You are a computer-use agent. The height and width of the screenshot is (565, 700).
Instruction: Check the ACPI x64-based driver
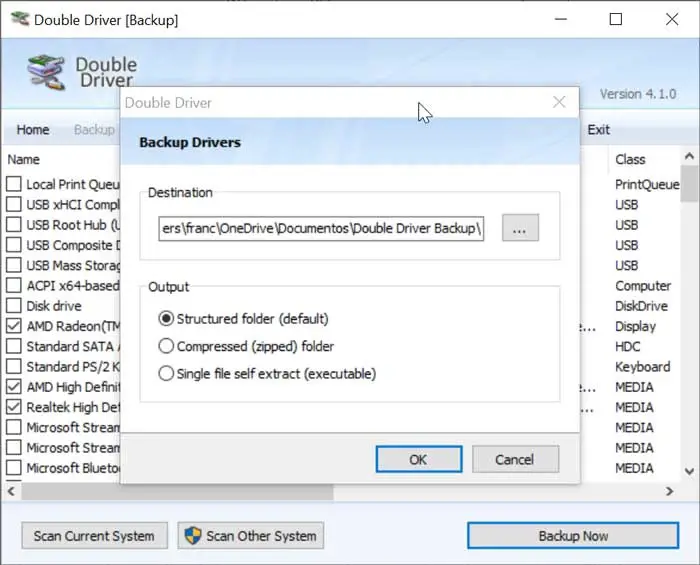[x=14, y=285]
